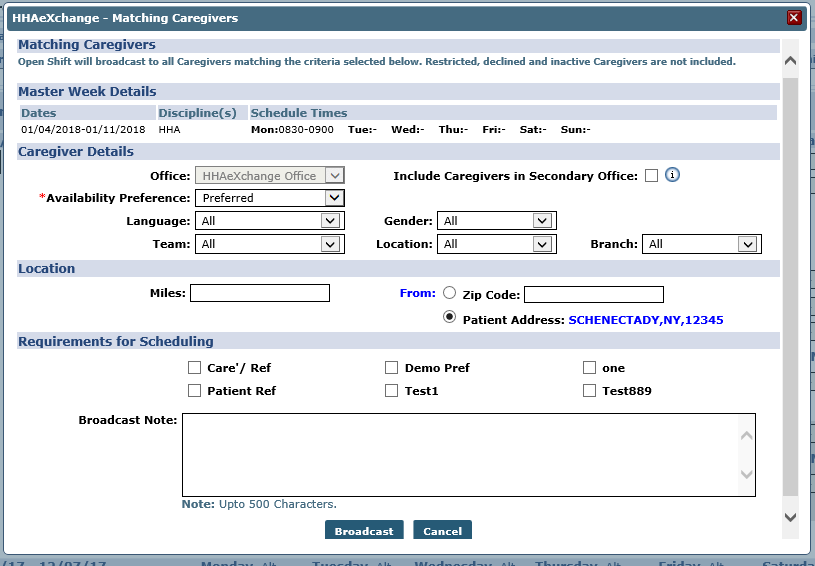
Task: Expand the Branch dropdown
Action: click(702, 244)
